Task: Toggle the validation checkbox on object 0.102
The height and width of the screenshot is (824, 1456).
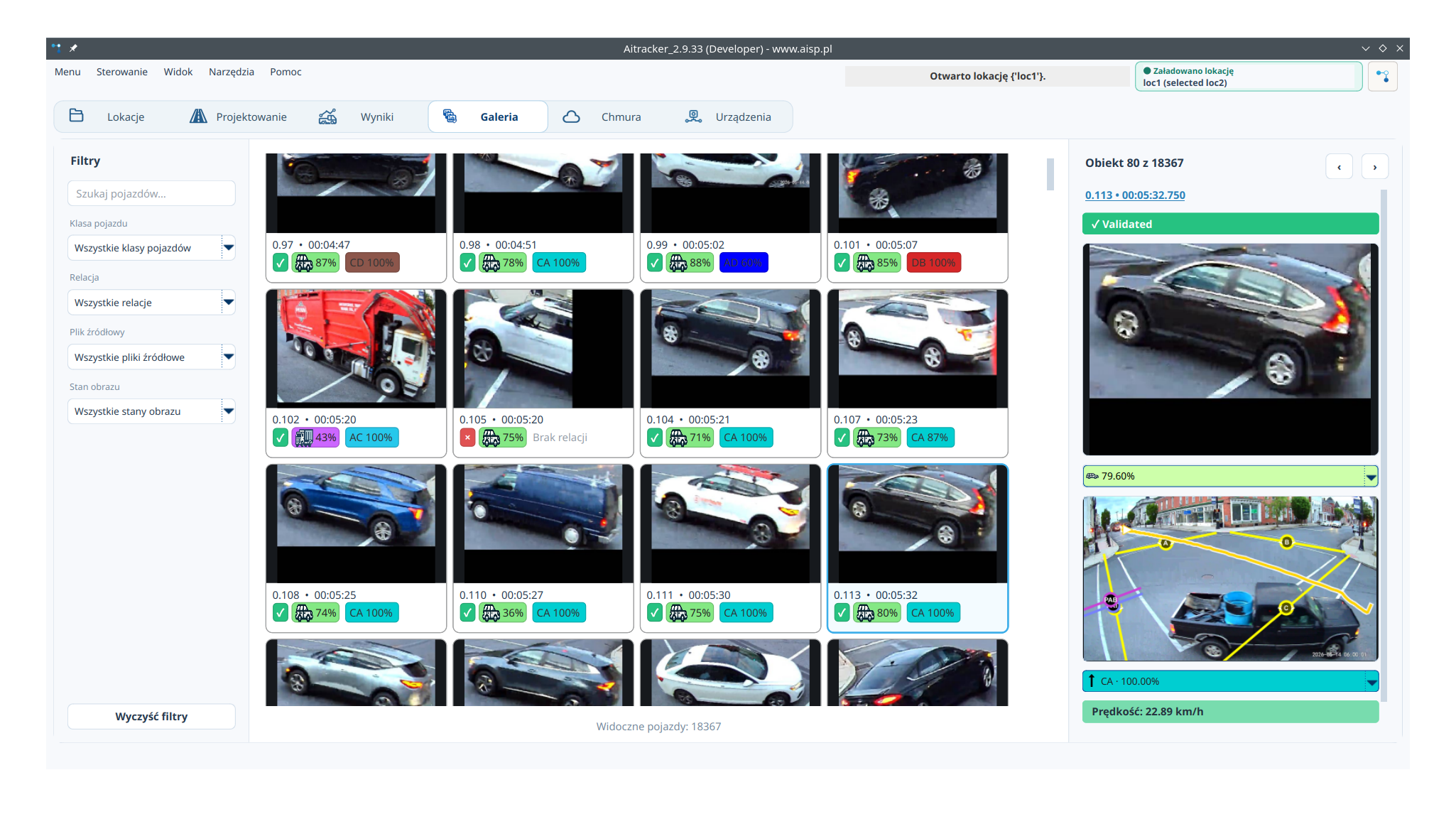Action: pos(281,438)
